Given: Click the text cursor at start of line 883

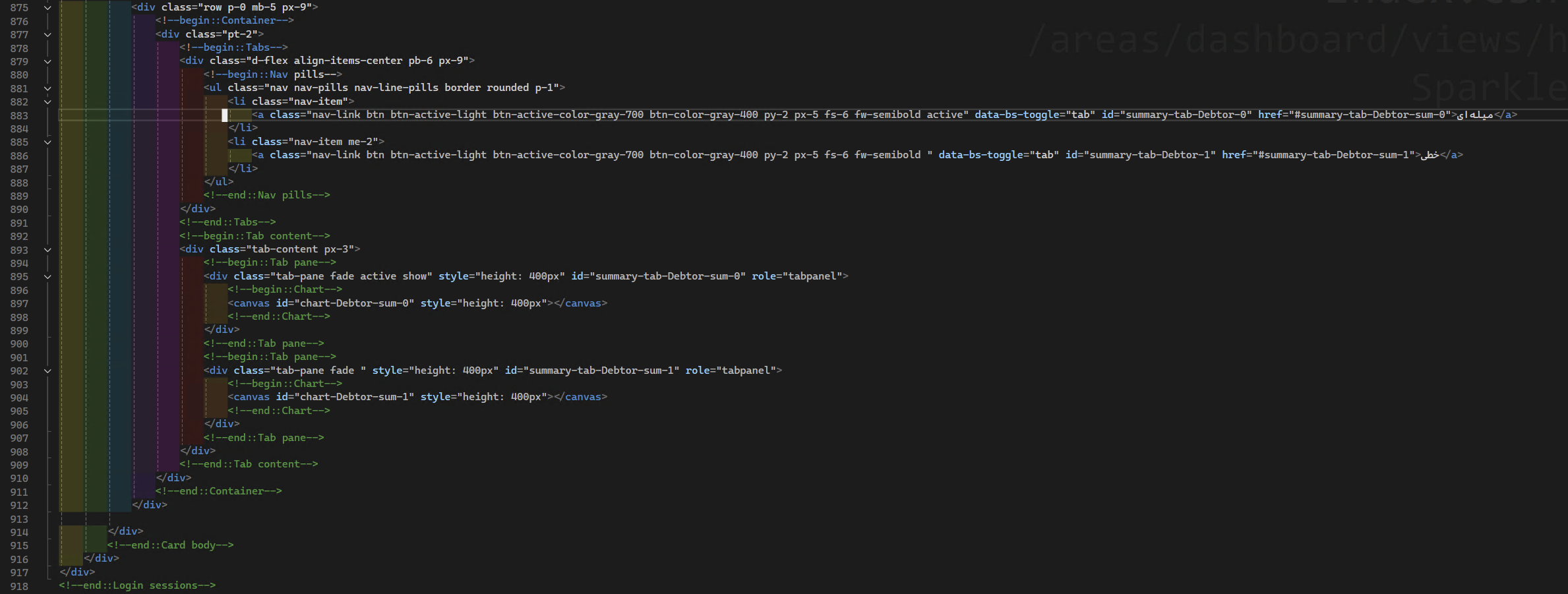Looking at the screenshot, I should tap(224, 115).
